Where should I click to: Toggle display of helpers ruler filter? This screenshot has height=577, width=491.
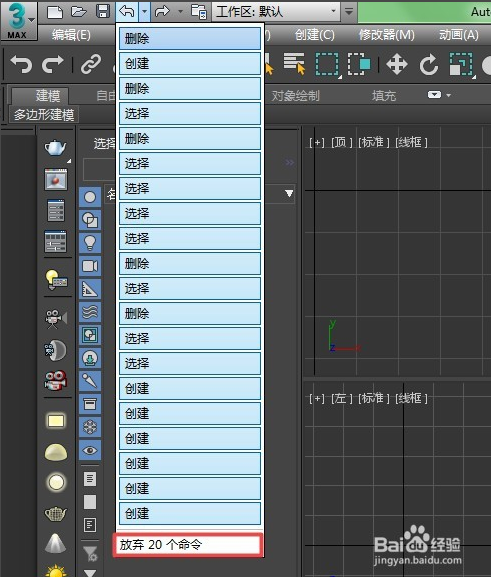point(90,289)
